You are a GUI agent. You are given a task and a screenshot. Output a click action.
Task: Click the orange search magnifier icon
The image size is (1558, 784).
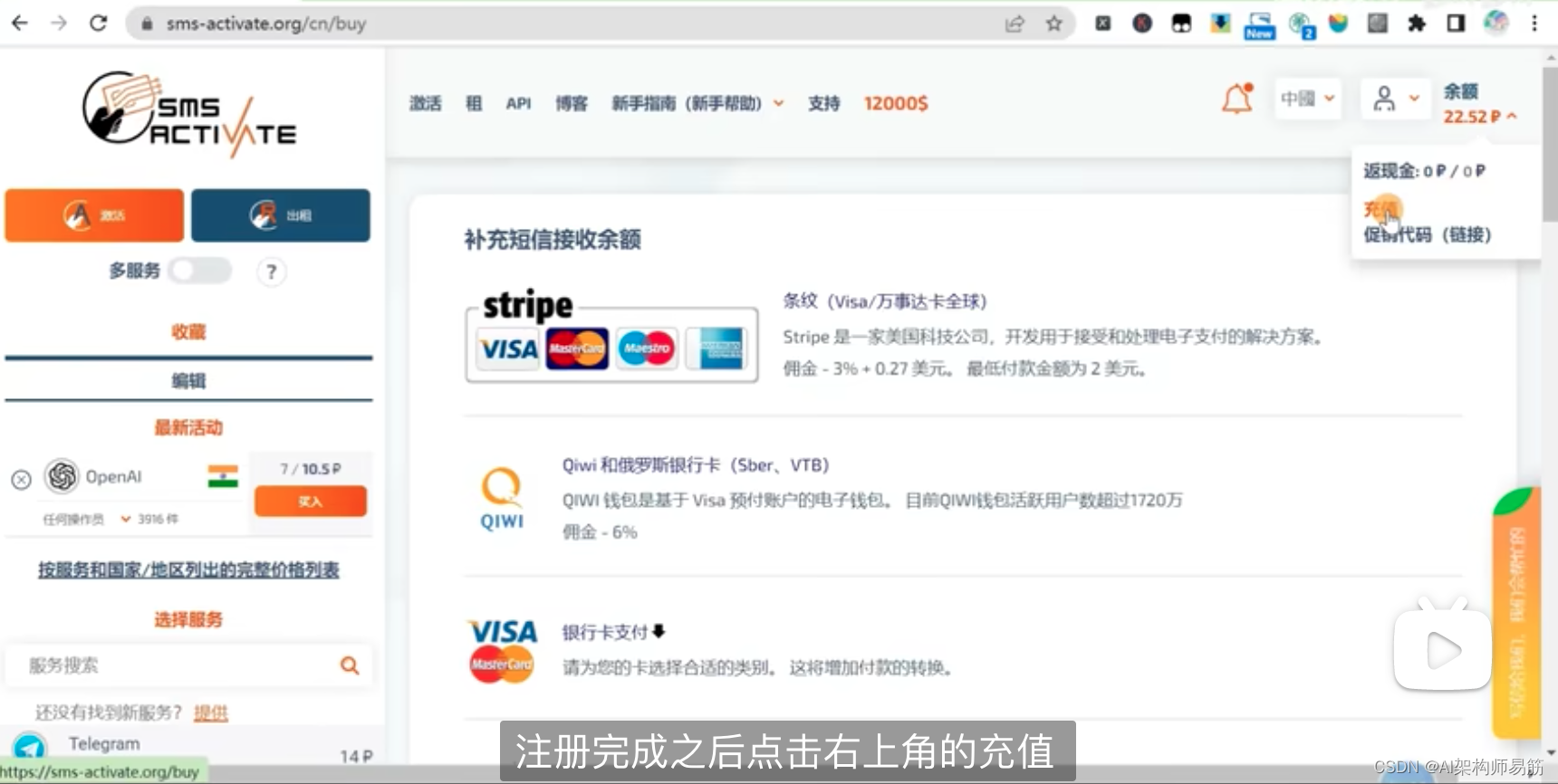tap(350, 665)
